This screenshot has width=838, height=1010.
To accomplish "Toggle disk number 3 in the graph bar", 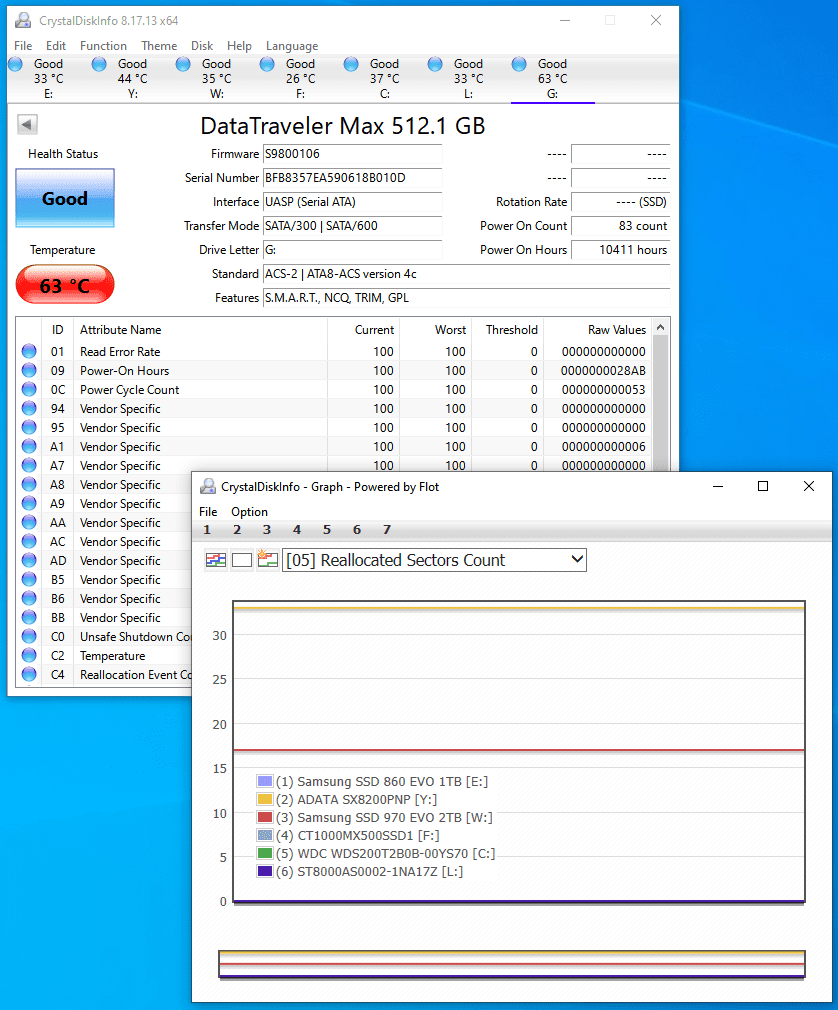I will coord(267,529).
